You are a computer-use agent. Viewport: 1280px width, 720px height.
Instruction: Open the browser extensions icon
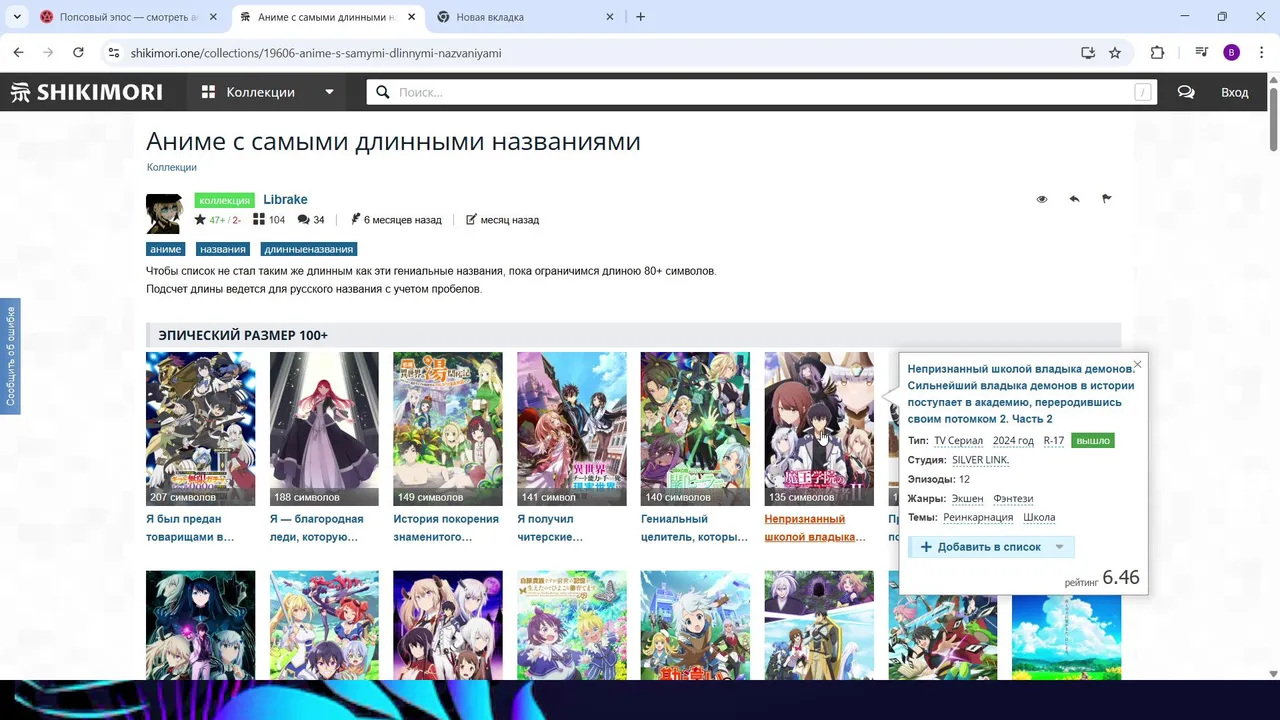1158,53
